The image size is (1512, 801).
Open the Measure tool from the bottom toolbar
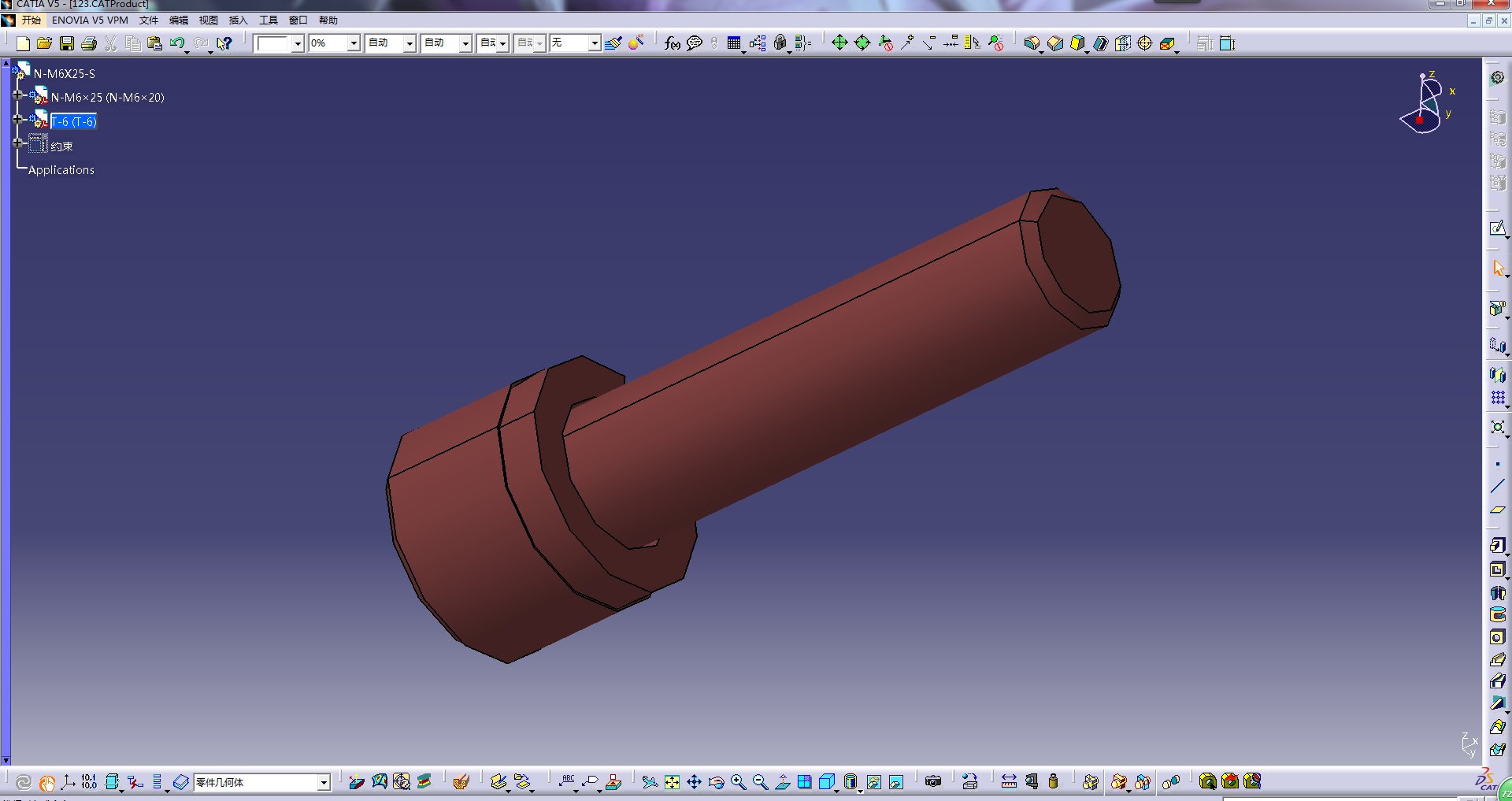pyautogui.click(x=1009, y=781)
